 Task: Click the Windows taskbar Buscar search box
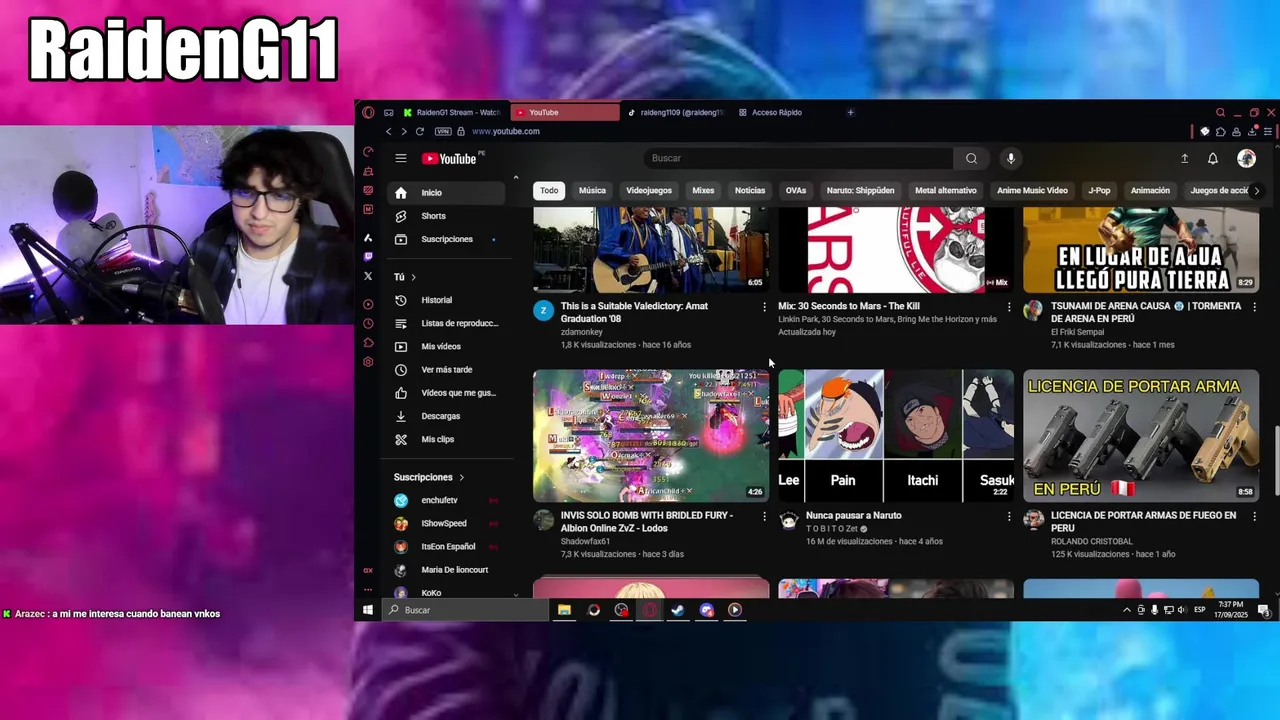(466, 610)
